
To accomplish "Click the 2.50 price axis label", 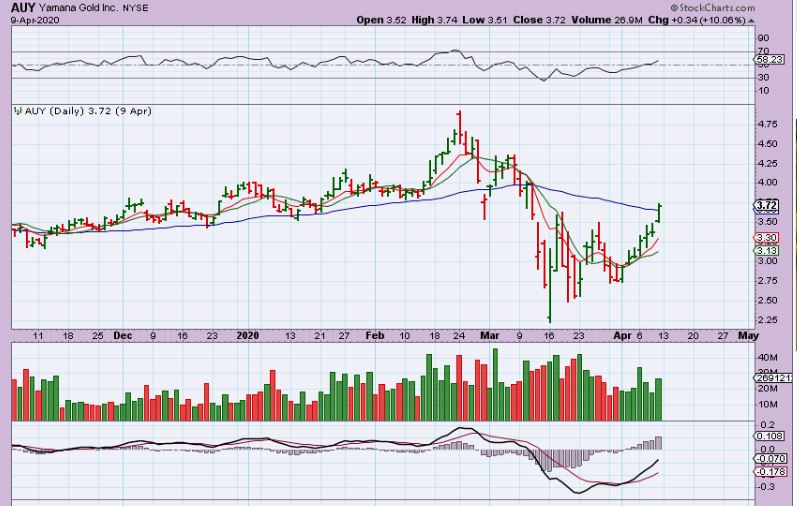I will pos(767,300).
